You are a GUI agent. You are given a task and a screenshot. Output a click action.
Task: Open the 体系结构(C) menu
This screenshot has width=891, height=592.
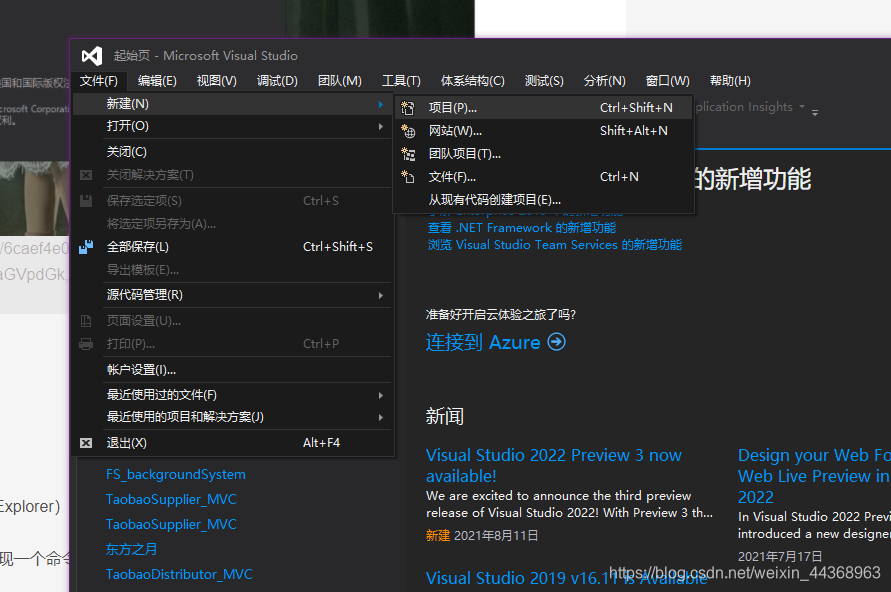click(473, 81)
